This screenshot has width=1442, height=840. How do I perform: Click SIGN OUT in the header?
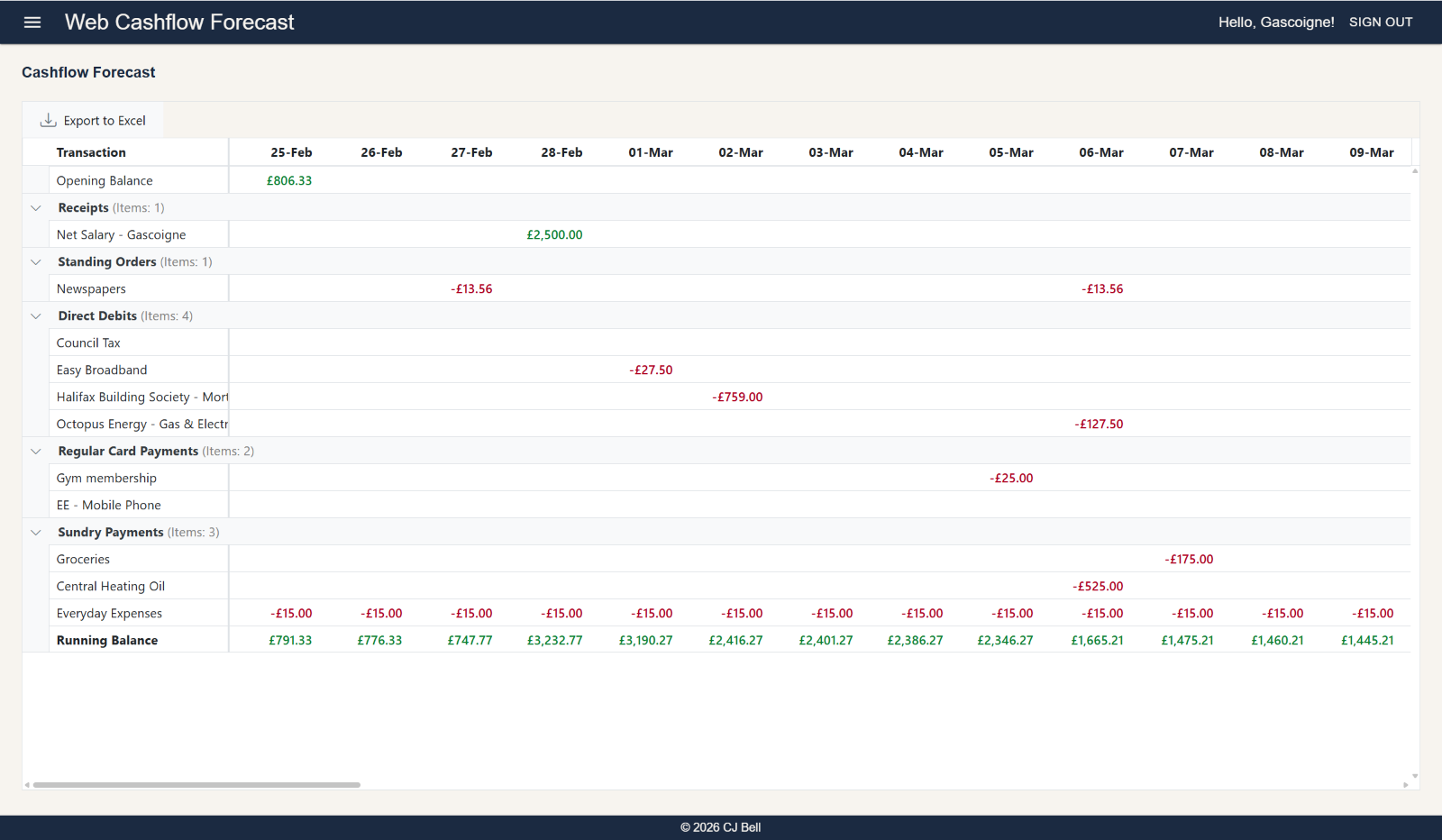pyautogui.click(x=1381, y=22)
